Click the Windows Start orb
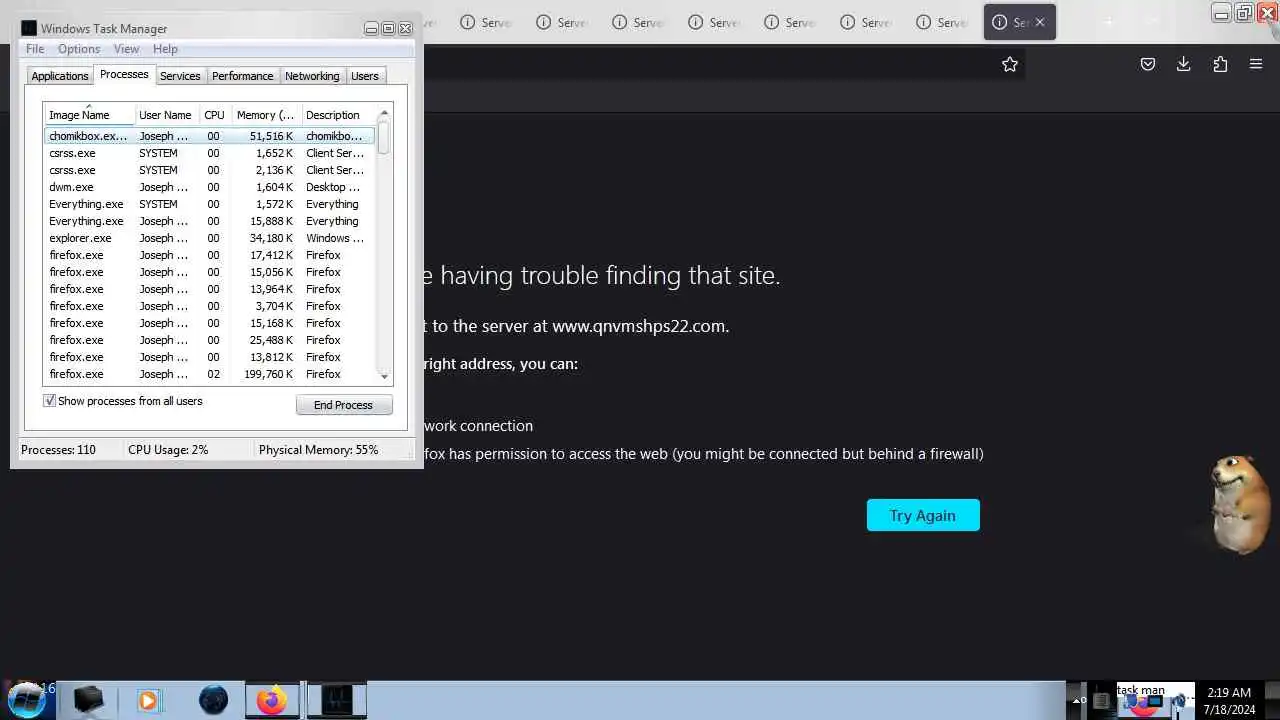Image resolution: width=1280 pixels, height=720 pixels. pos(27,700)
